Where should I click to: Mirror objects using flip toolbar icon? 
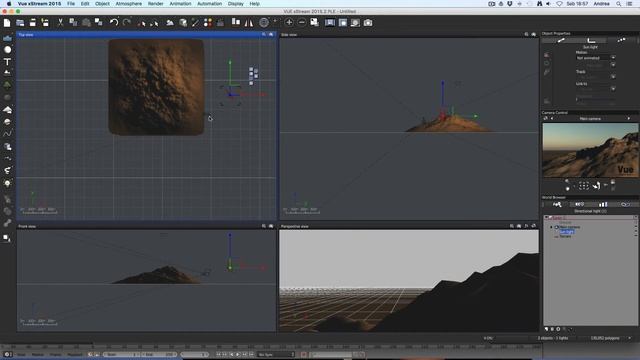249,23
